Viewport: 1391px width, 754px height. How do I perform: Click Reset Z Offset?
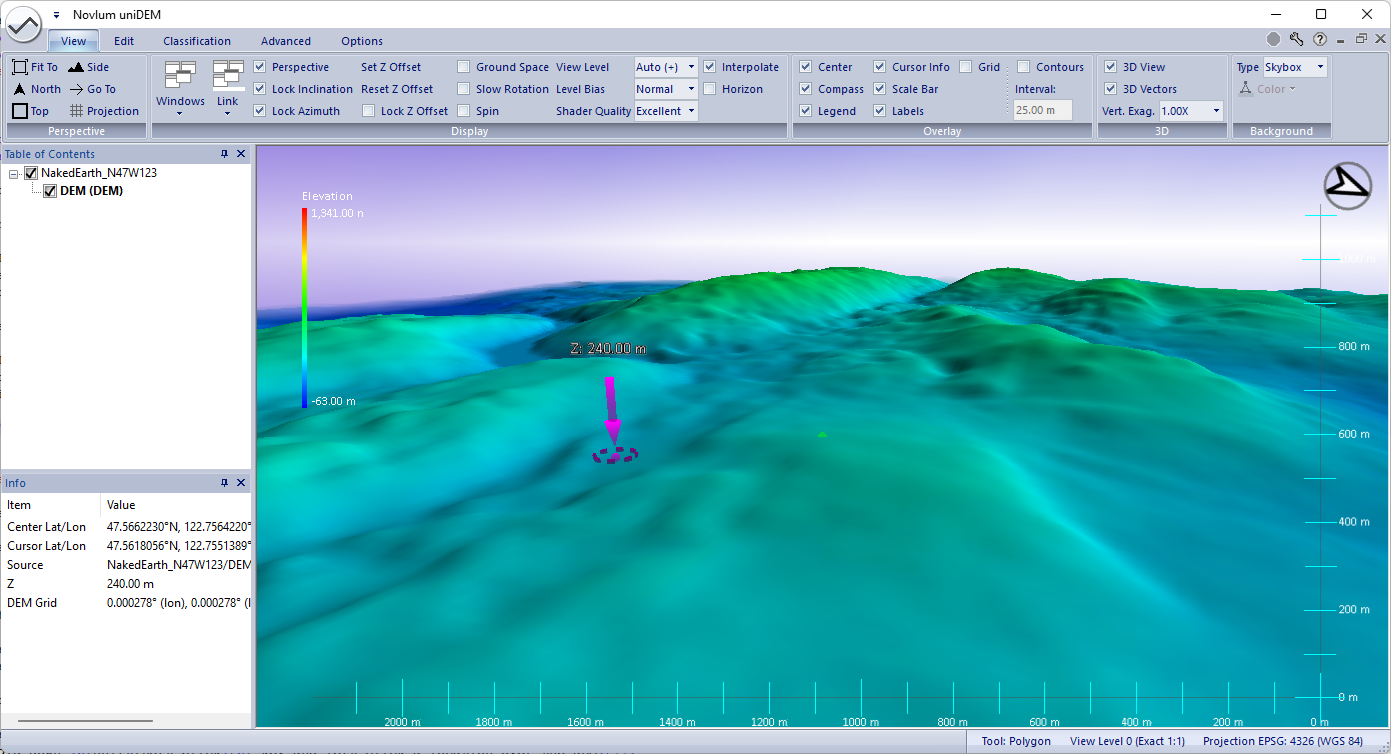(x=397, y=89)
